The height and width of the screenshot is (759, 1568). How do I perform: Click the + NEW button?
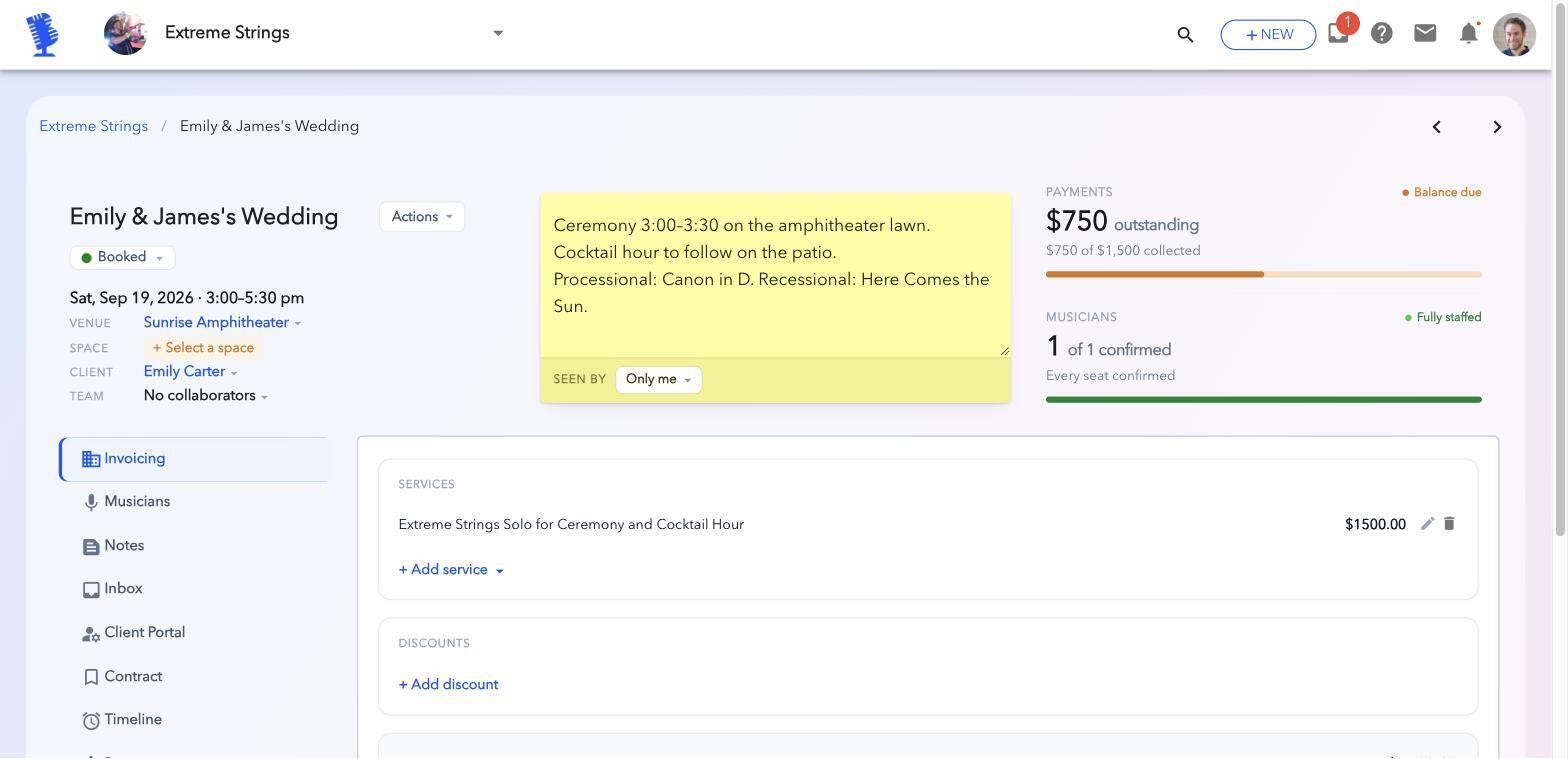[1268, 34]
